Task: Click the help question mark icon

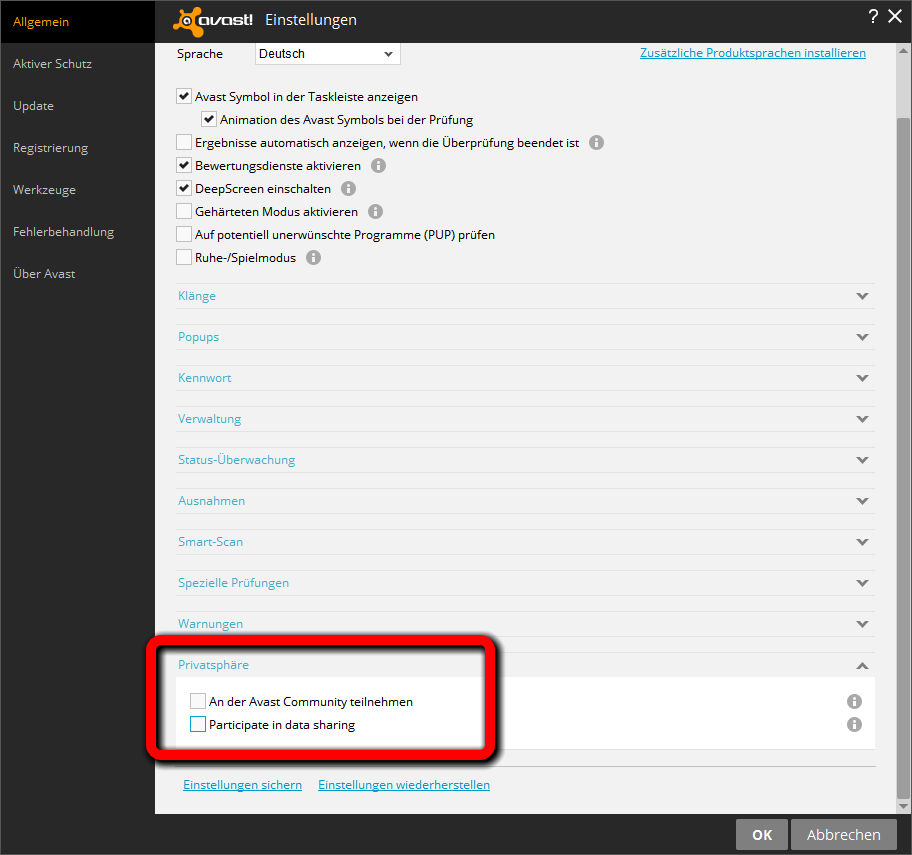Action: (x=873, y=16)
